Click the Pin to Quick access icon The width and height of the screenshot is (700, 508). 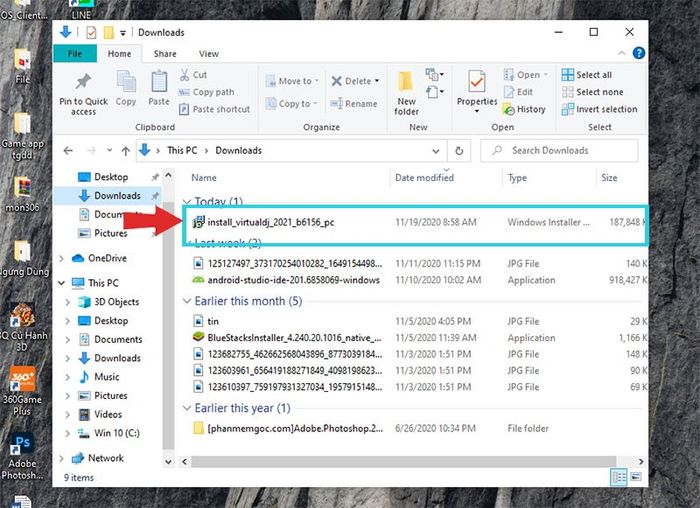click(x=83, y=82)
